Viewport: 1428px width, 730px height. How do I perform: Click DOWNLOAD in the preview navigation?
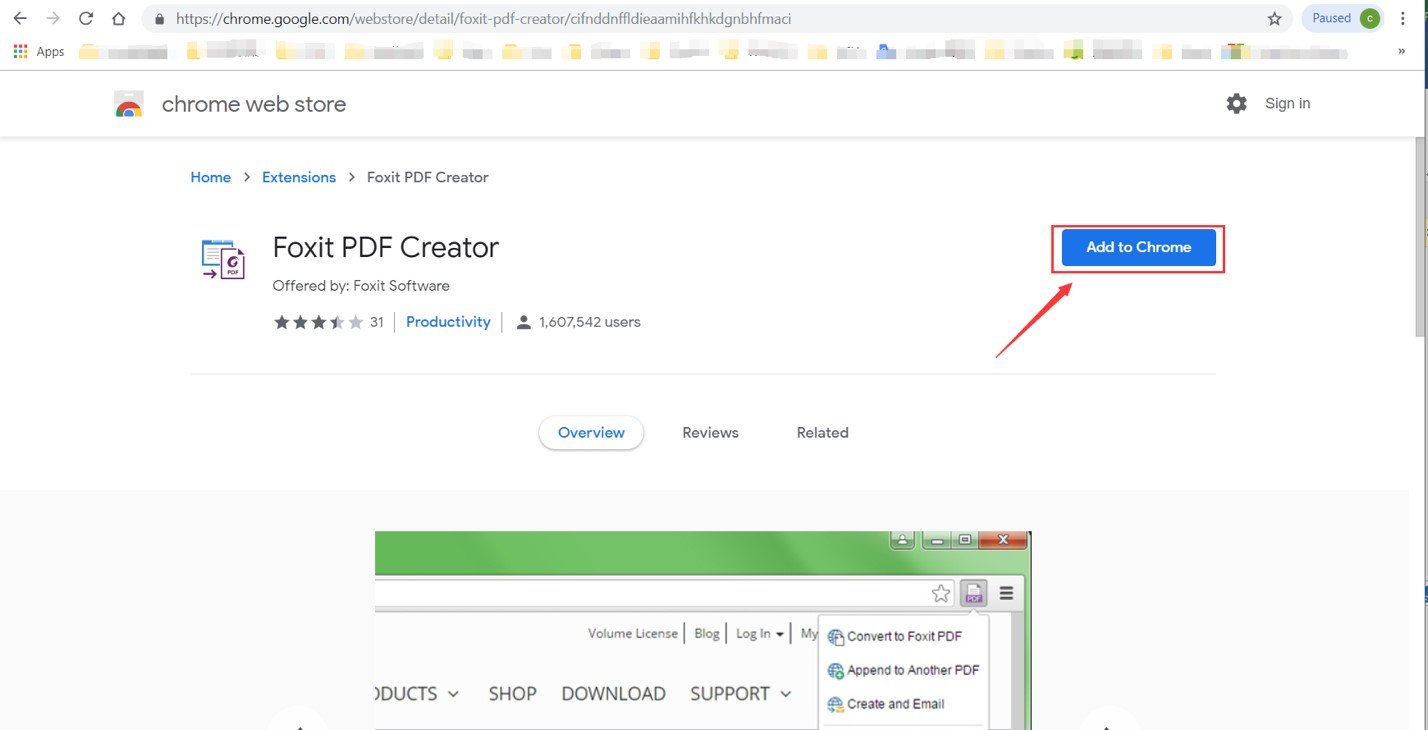[613, 694]
